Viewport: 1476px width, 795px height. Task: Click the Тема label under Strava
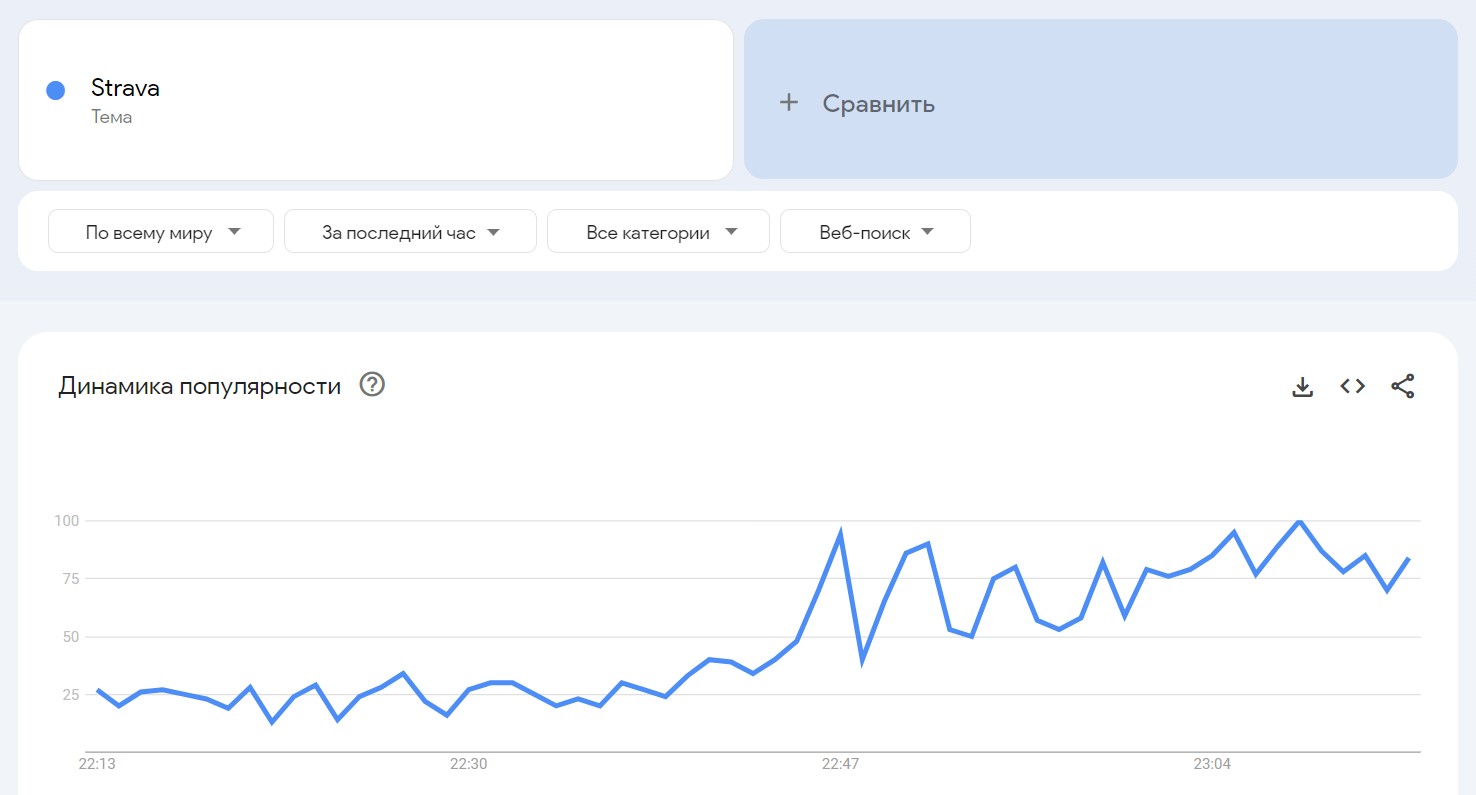click(x=111, y=117)
